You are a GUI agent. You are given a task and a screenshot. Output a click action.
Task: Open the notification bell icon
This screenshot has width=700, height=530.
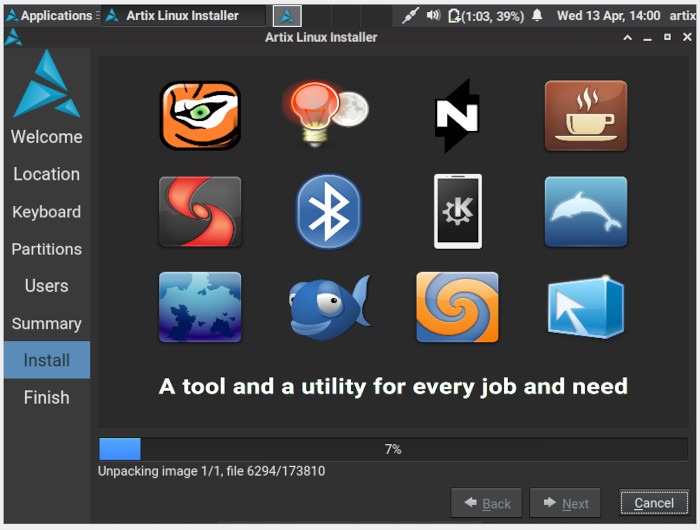[x=537, y=16]
